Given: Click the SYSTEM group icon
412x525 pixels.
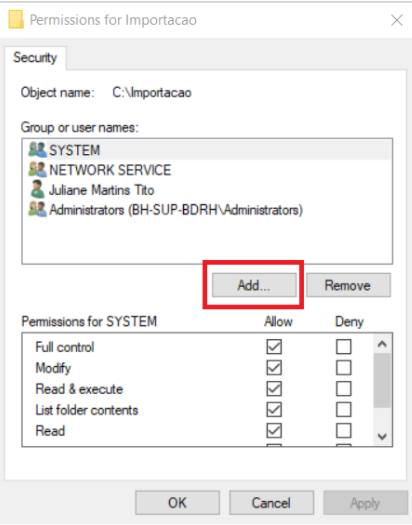Looking at the screenshot, I should (x=37, y=150).
